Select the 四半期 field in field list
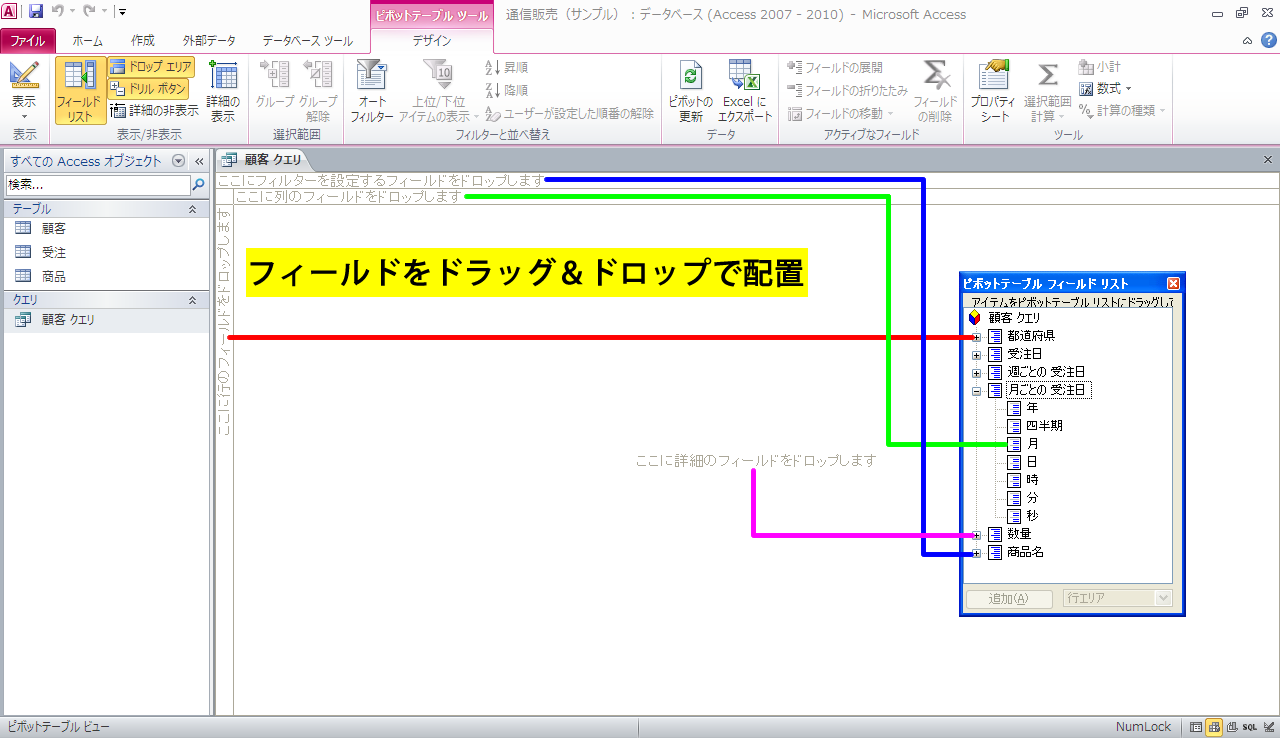1280x738 pixels. (1044, 426)
